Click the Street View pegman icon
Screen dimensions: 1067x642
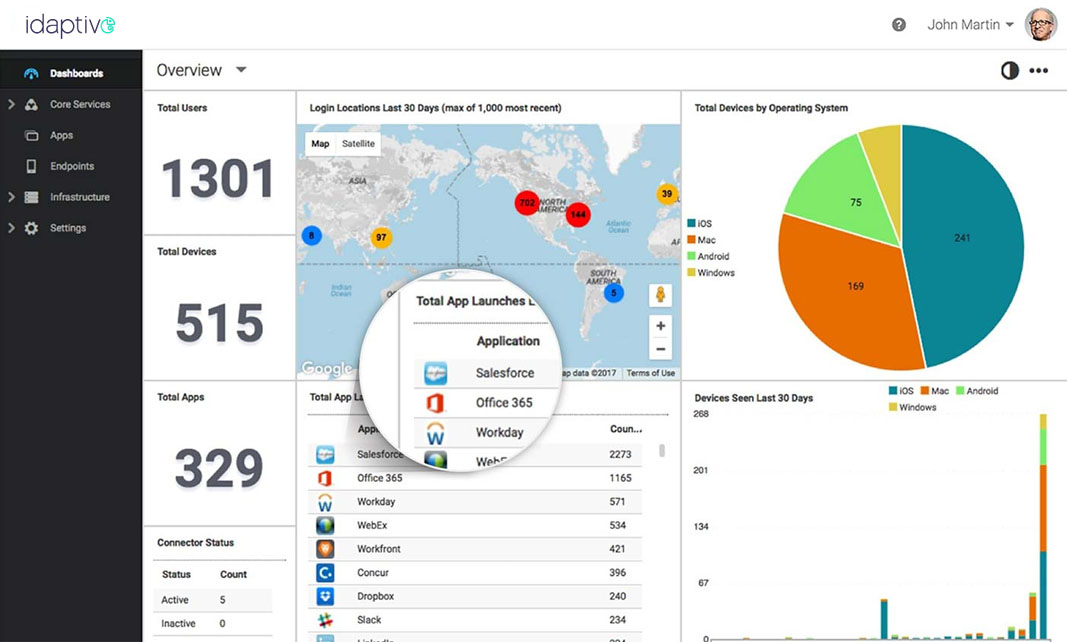(x=660, y=295)
